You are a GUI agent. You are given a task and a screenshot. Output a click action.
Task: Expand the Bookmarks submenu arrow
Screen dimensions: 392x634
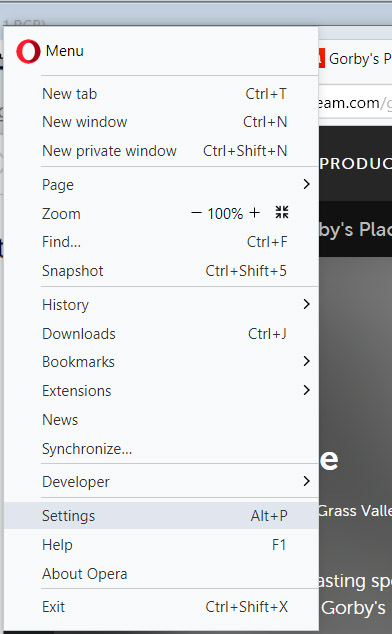click(x=307, y=361)
